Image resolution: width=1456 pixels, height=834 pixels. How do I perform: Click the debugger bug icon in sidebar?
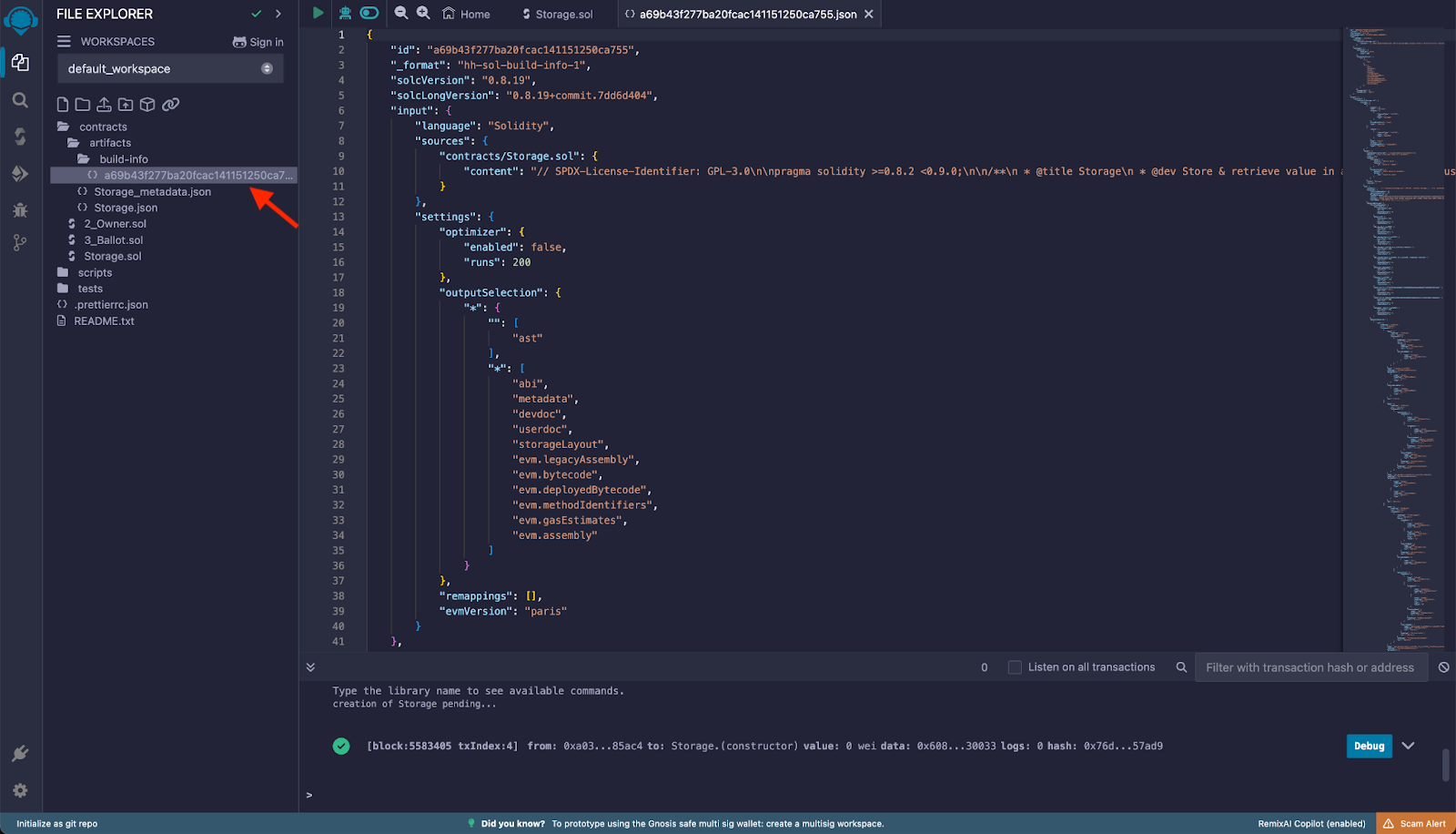pos(20,210)
